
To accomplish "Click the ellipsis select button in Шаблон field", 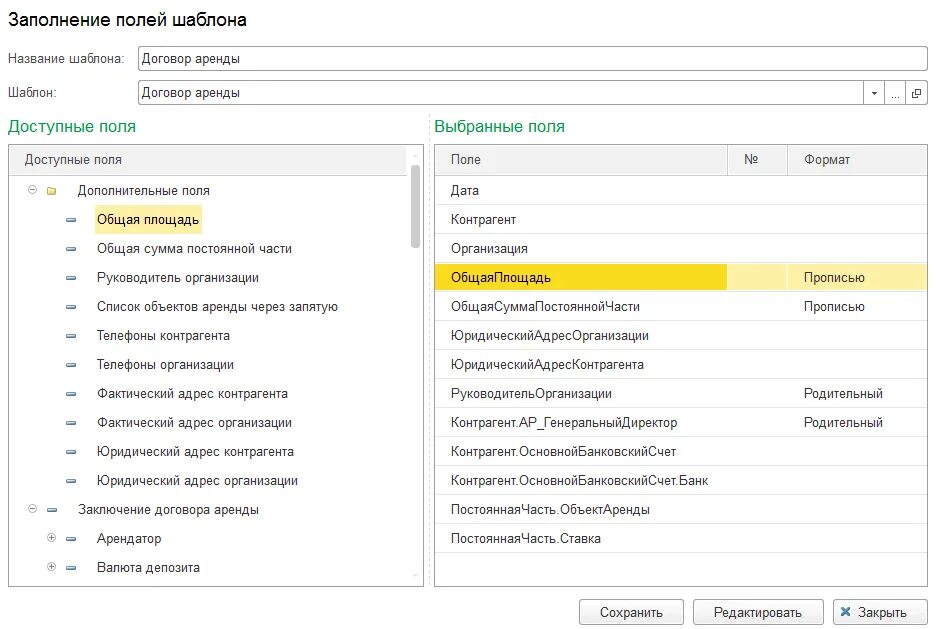I will [x=895, y=93].
